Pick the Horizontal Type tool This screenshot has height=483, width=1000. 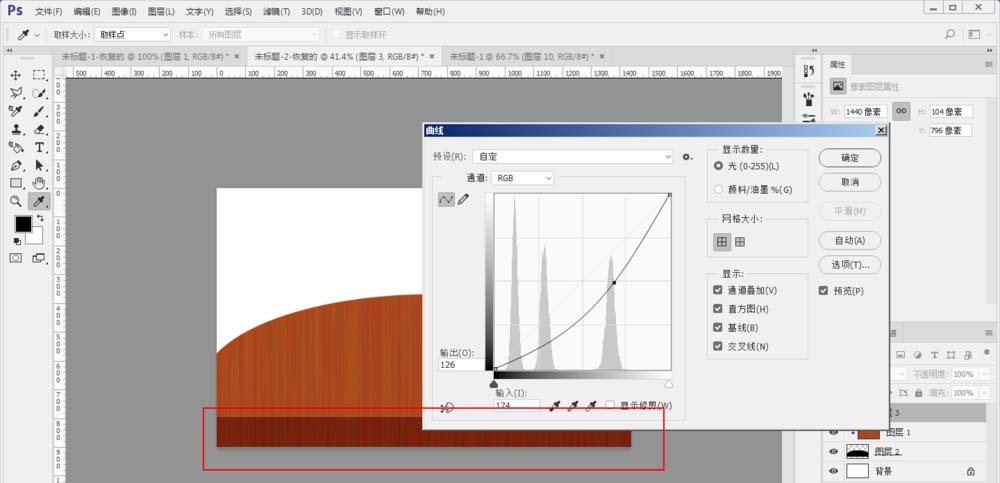pos(40,147)
